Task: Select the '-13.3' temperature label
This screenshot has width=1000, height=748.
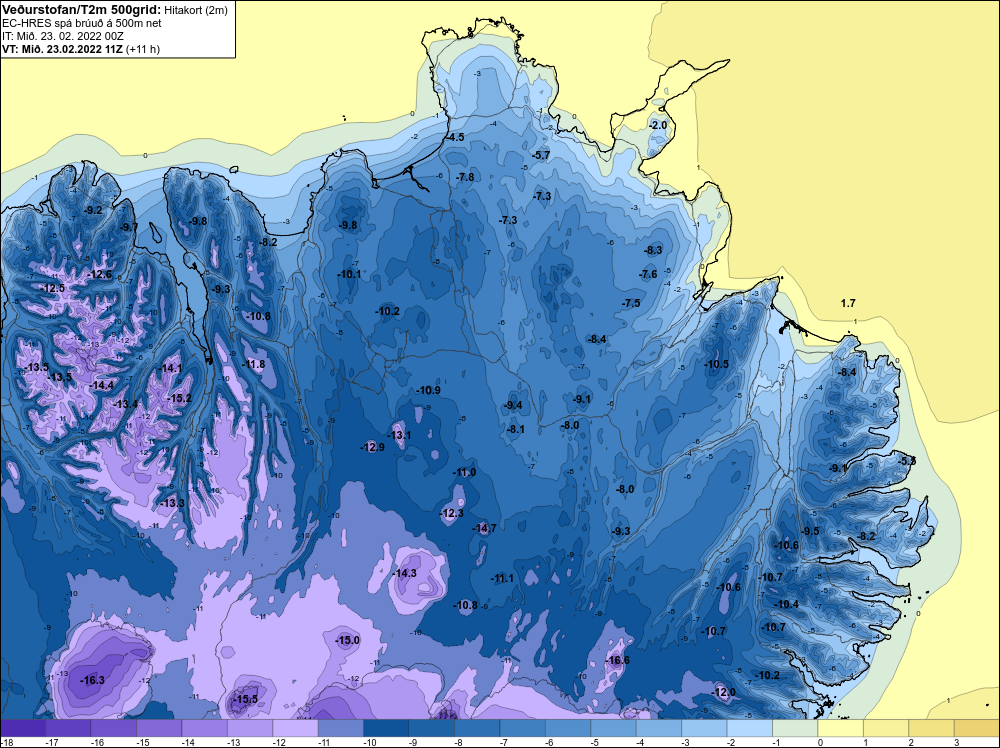Action: [x=172, y=503]
